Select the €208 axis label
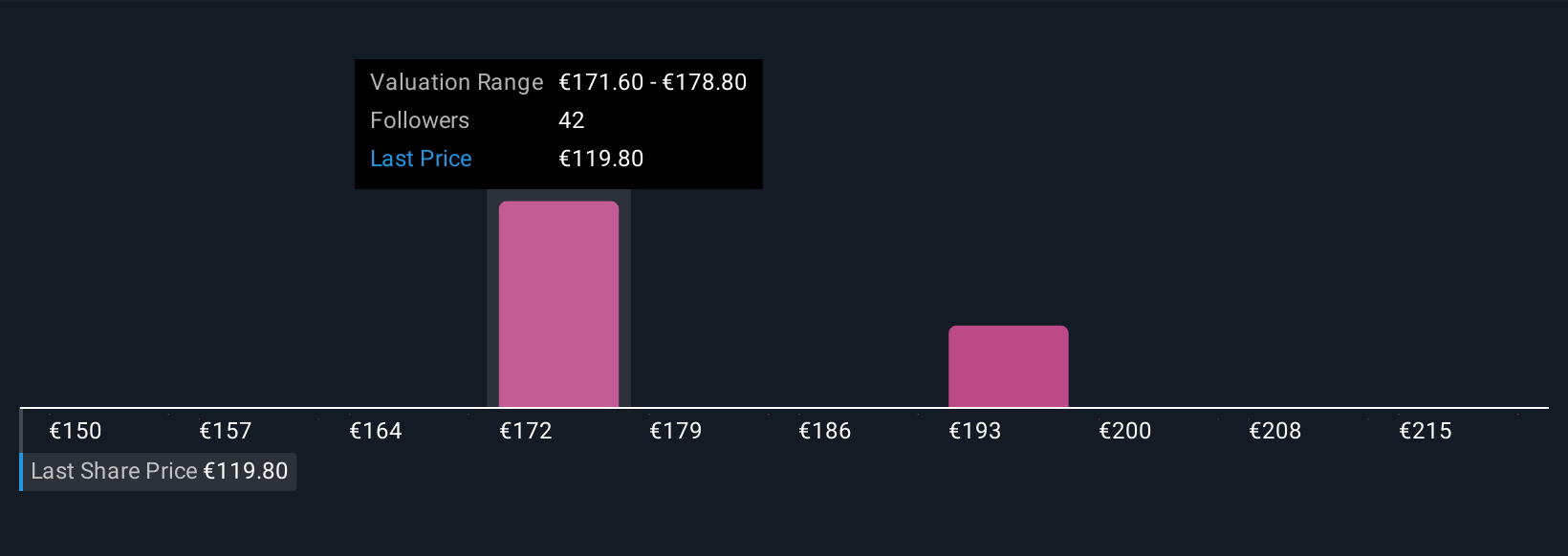 coord(1275,431)
